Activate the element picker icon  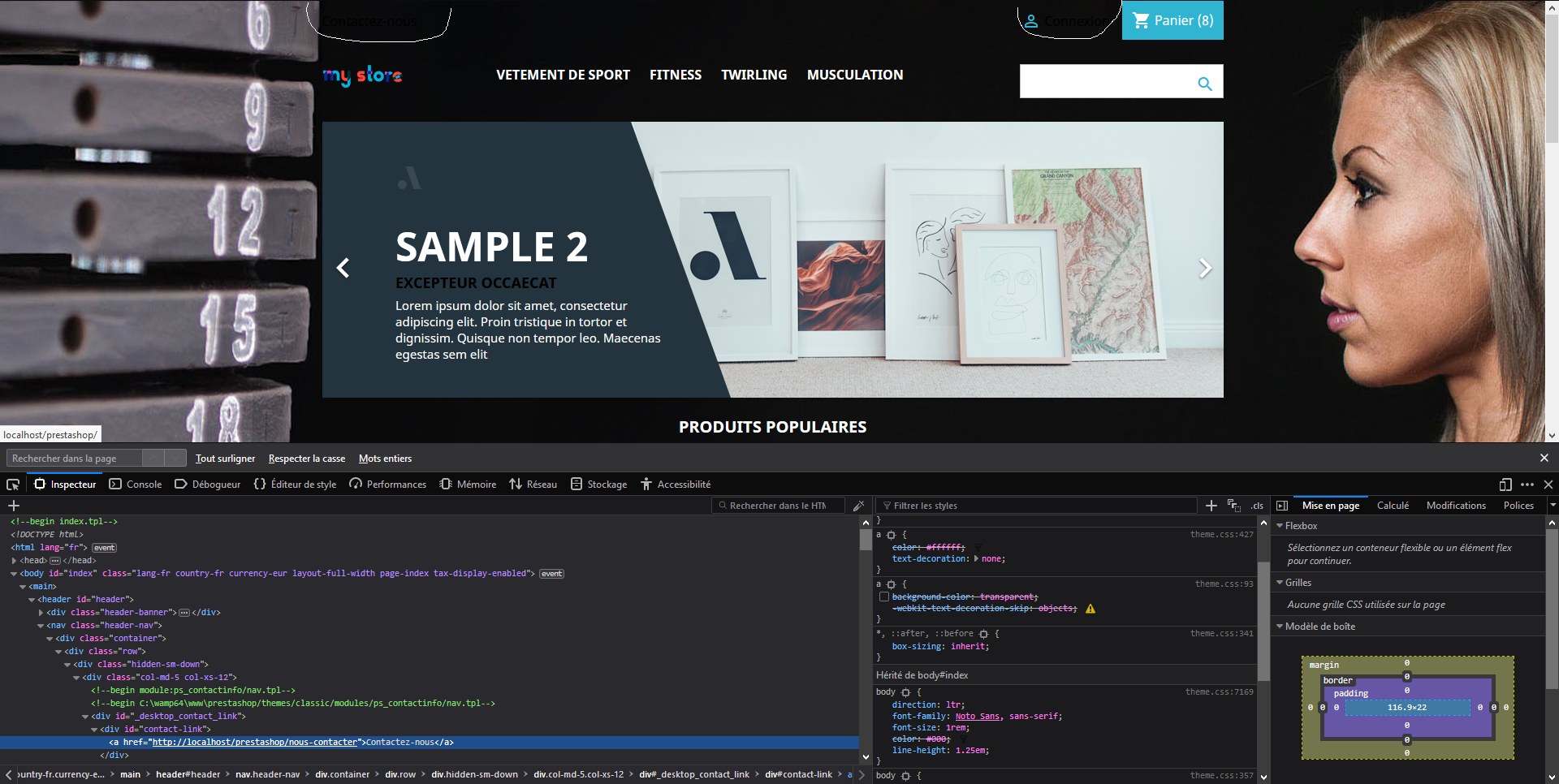[x=13, y=485]
